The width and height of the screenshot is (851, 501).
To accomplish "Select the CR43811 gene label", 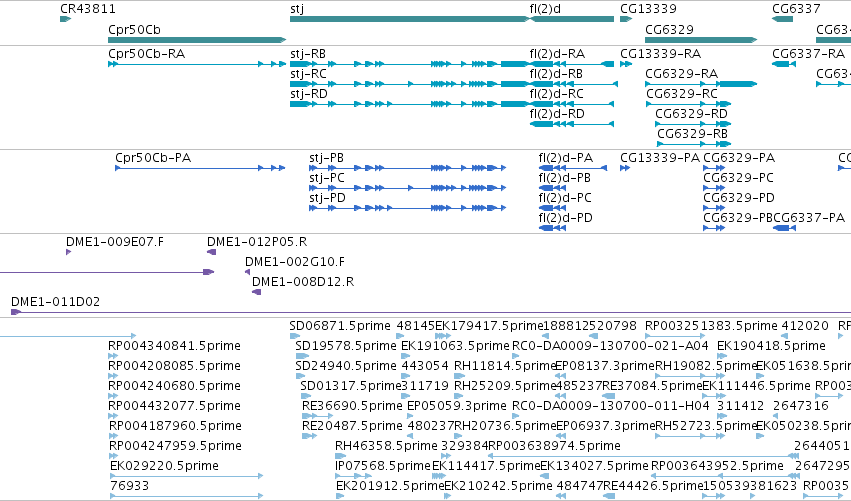I will tap(87, 9).
